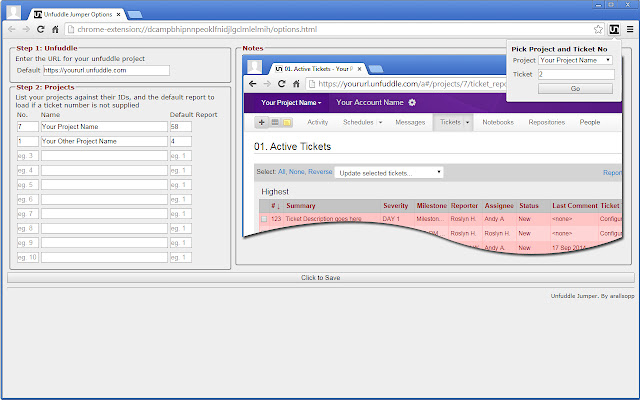Expand the Tickets dropdown arrow
The height and width of the screenshot is (400, 640).
tap(467, 122)
